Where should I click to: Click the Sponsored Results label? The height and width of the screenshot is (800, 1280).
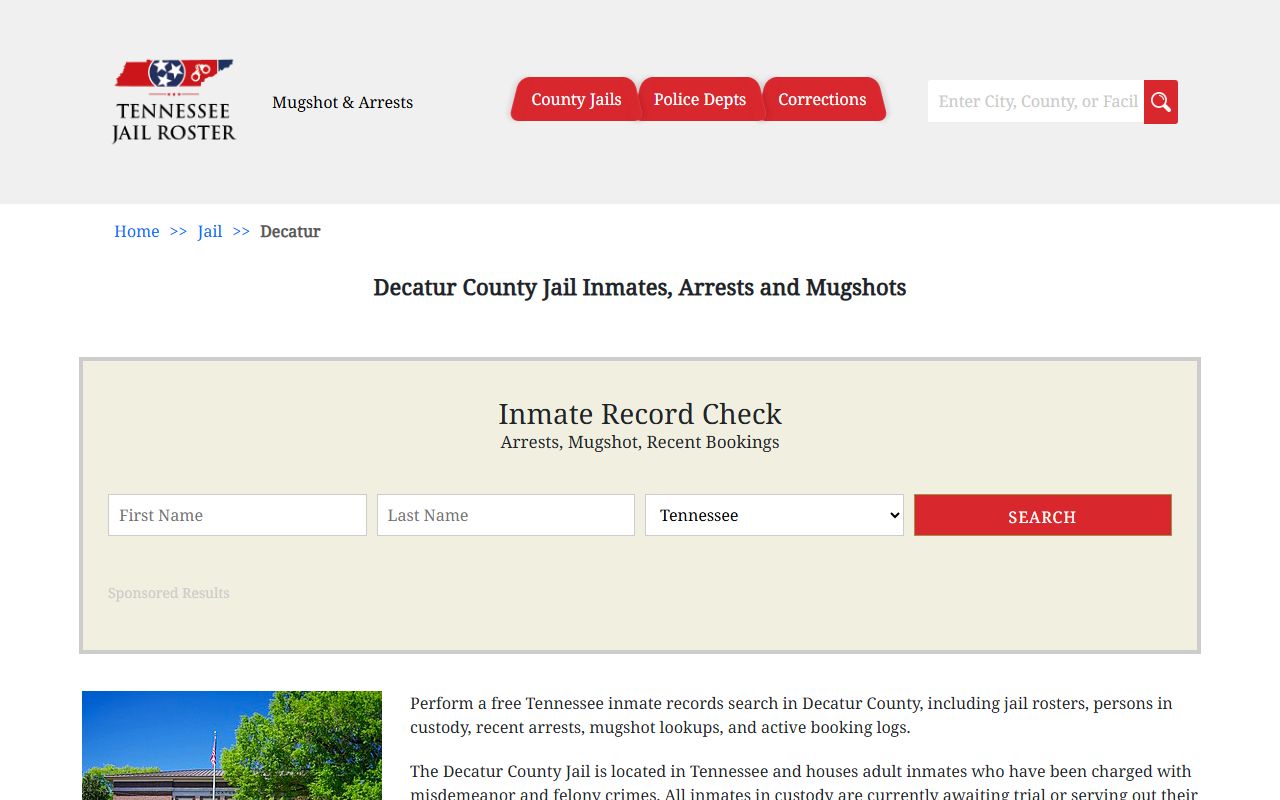coord(169,593)
